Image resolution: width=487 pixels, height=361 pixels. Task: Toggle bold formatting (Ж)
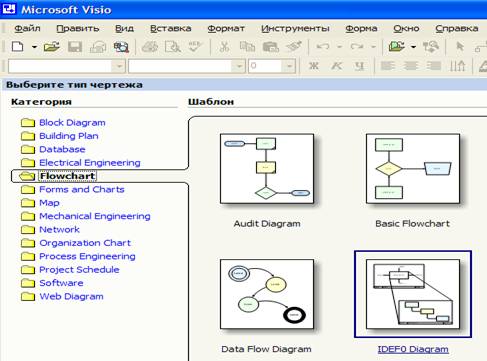pos(313,66)
